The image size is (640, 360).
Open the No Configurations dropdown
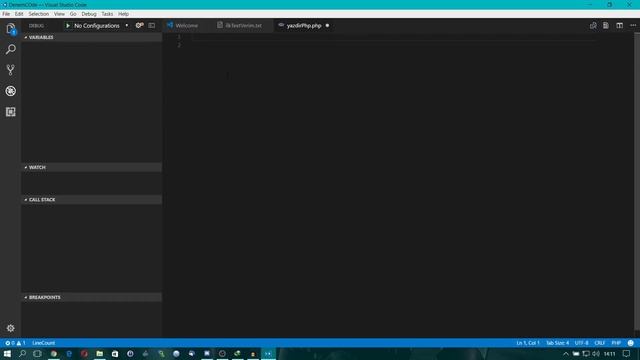(x=101, y=26)
